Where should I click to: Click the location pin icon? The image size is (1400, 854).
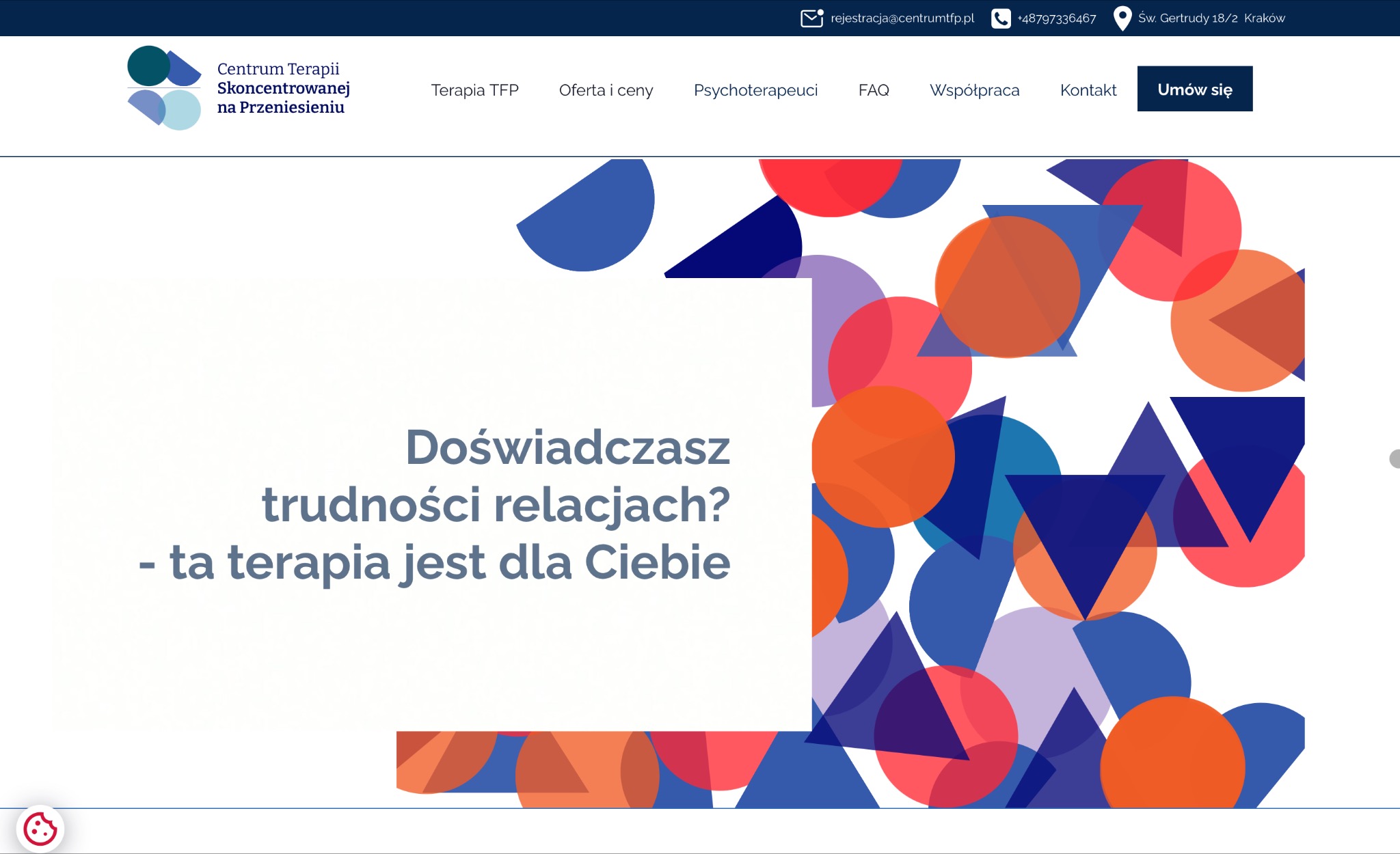coord(1122,18)
